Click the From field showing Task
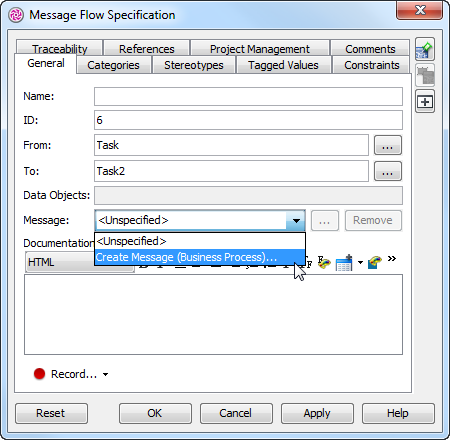 (x=231, y=145)
